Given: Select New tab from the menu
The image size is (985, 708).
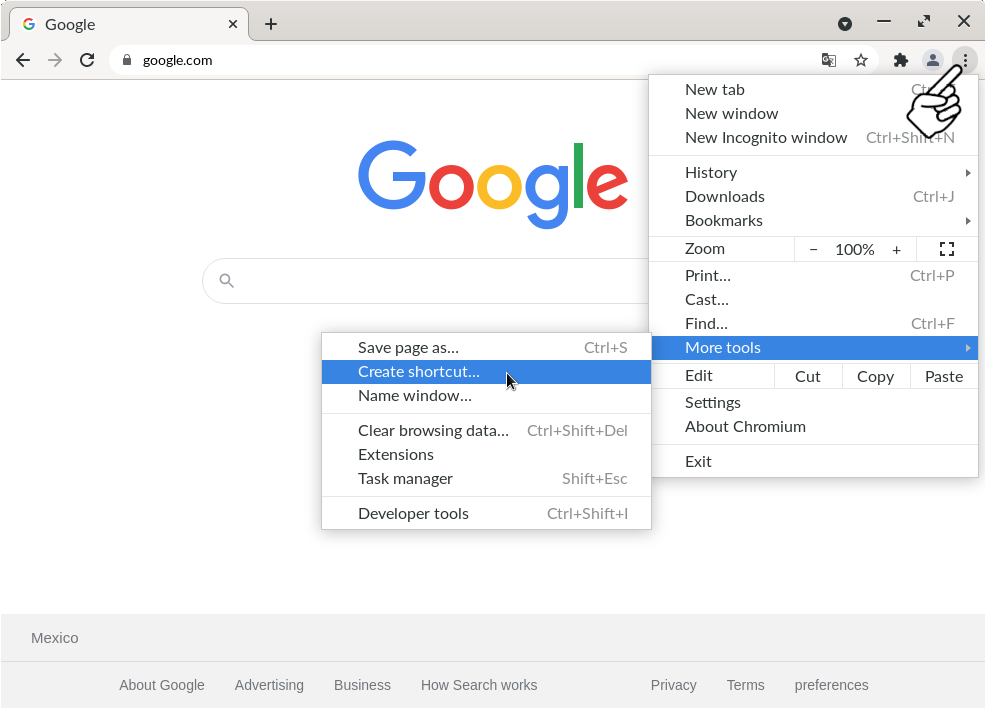Looking at the screenshot, I should click(x=814, y=90).
